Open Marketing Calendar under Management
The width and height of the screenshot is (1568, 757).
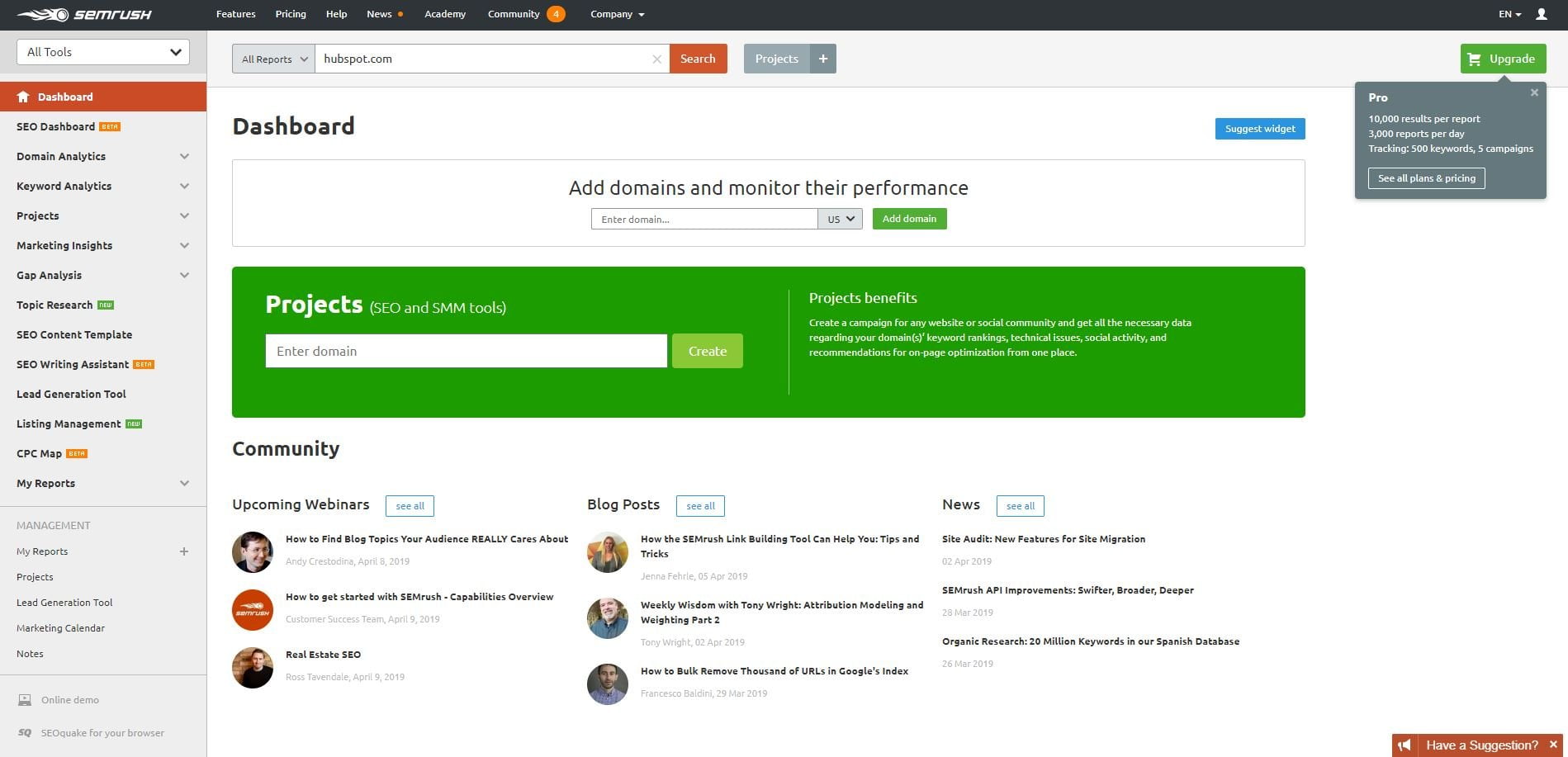[x=60, y=628]
